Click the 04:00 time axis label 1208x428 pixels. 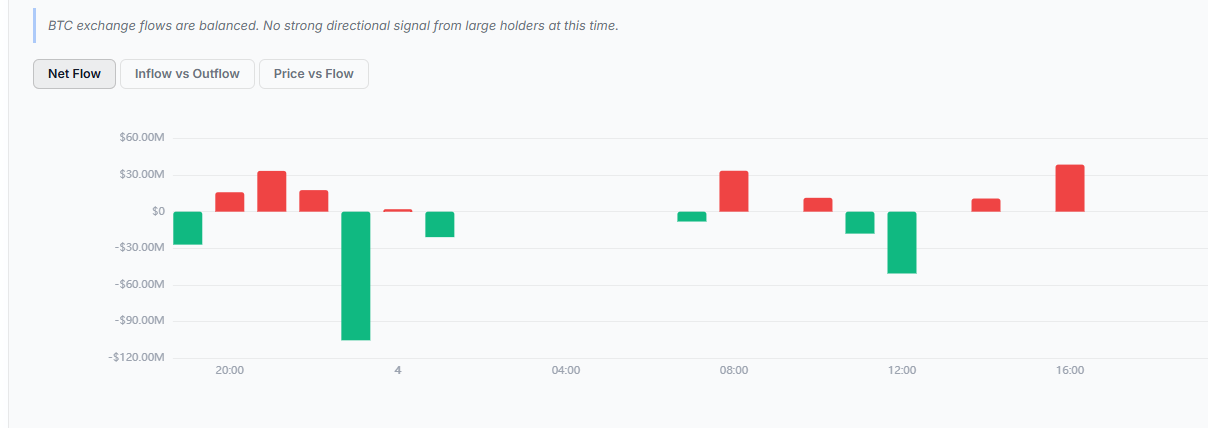pos(566,371)
